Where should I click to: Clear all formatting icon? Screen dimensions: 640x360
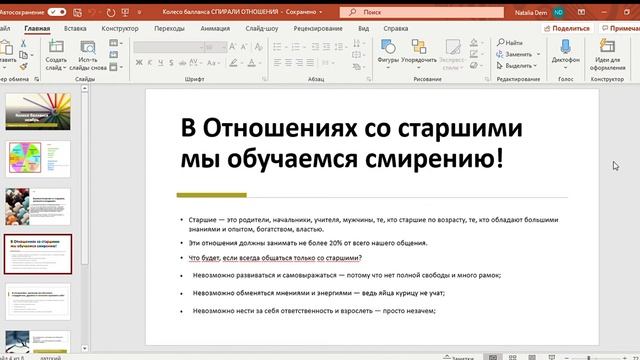click(258, 47)
